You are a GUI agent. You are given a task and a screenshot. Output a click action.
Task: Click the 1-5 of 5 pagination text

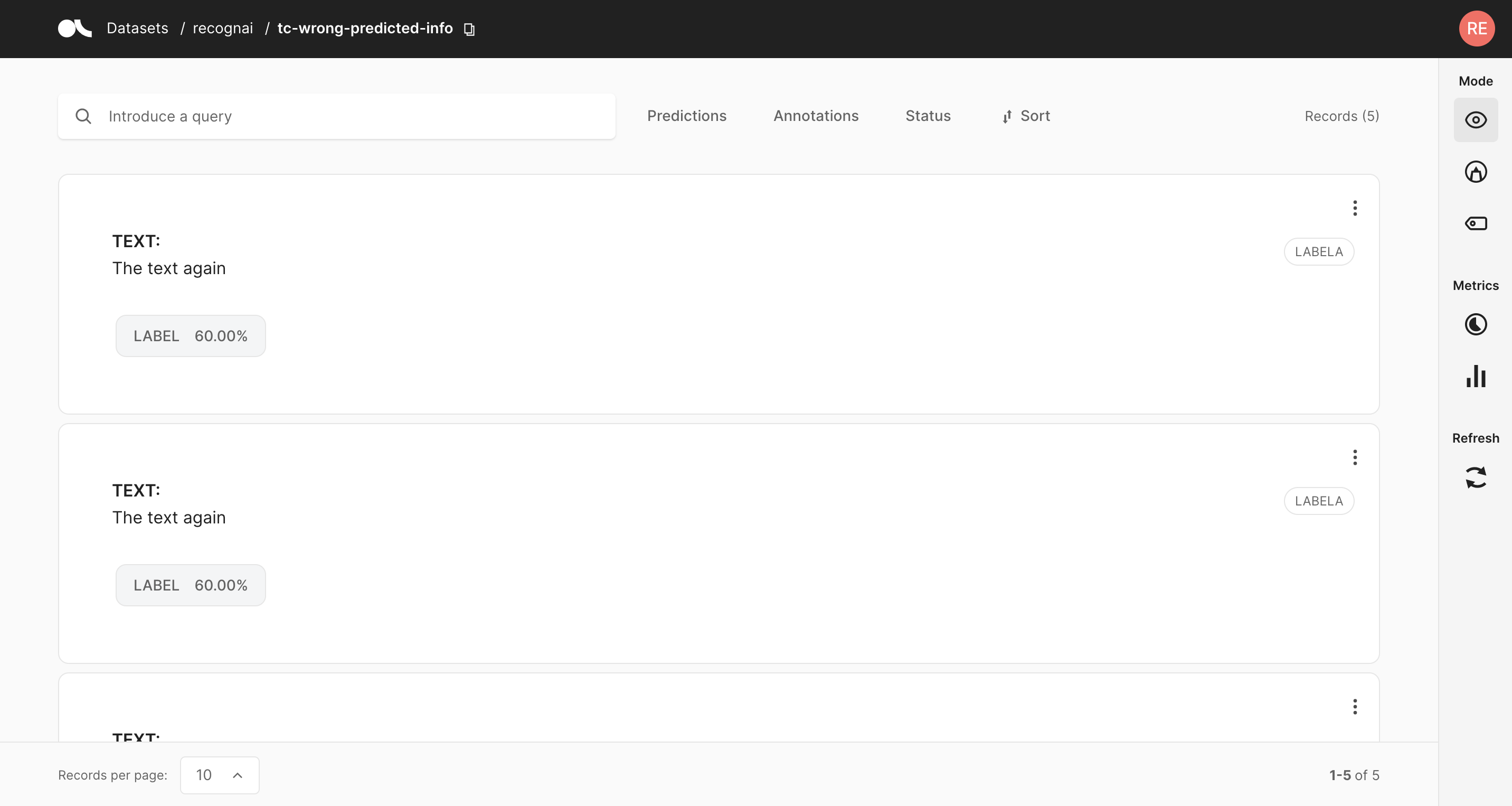(x=1354, y=775)
